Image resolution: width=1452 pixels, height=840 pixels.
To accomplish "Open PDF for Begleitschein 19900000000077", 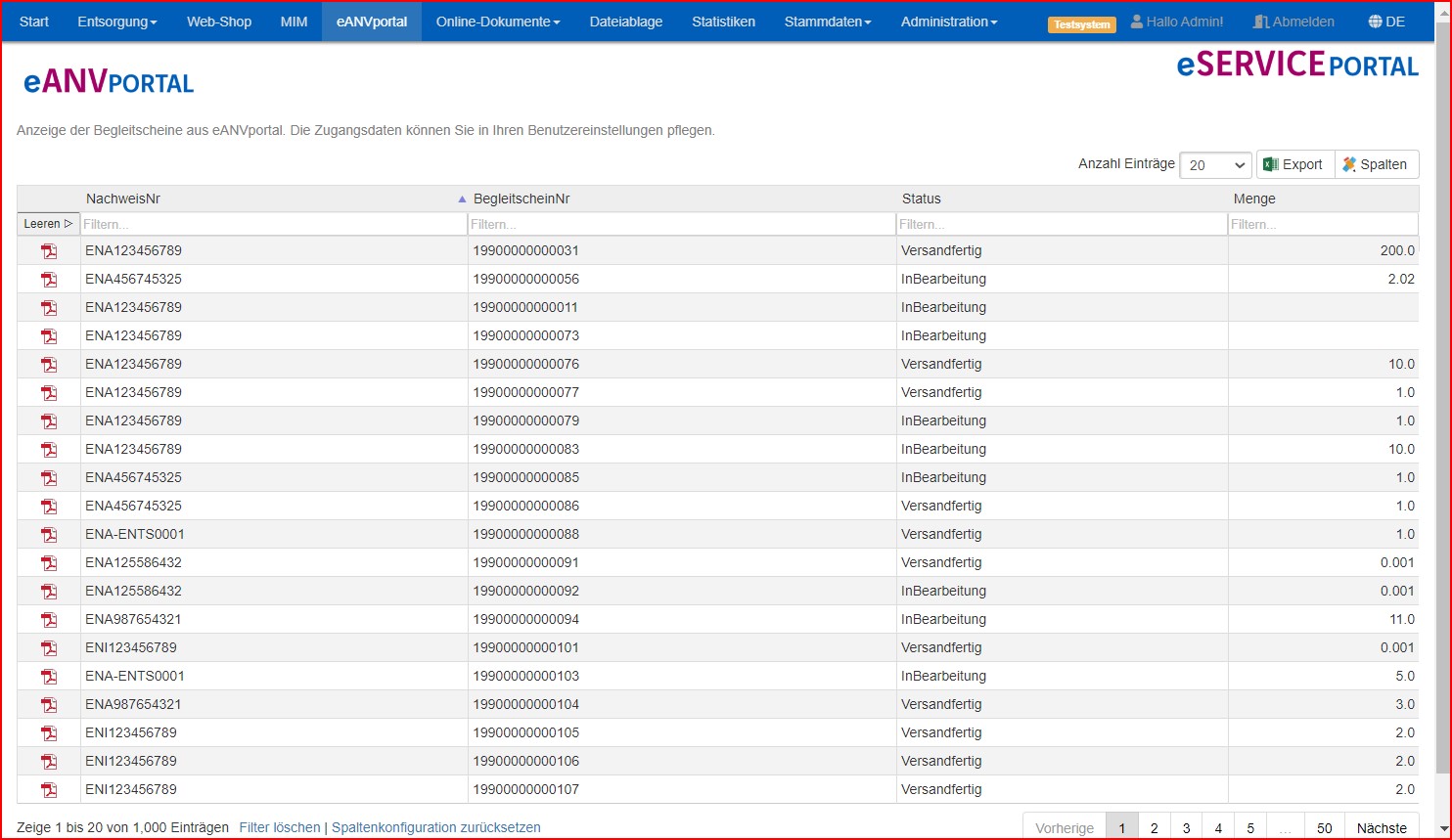I will pyautogui.click(x=49, y=393).
